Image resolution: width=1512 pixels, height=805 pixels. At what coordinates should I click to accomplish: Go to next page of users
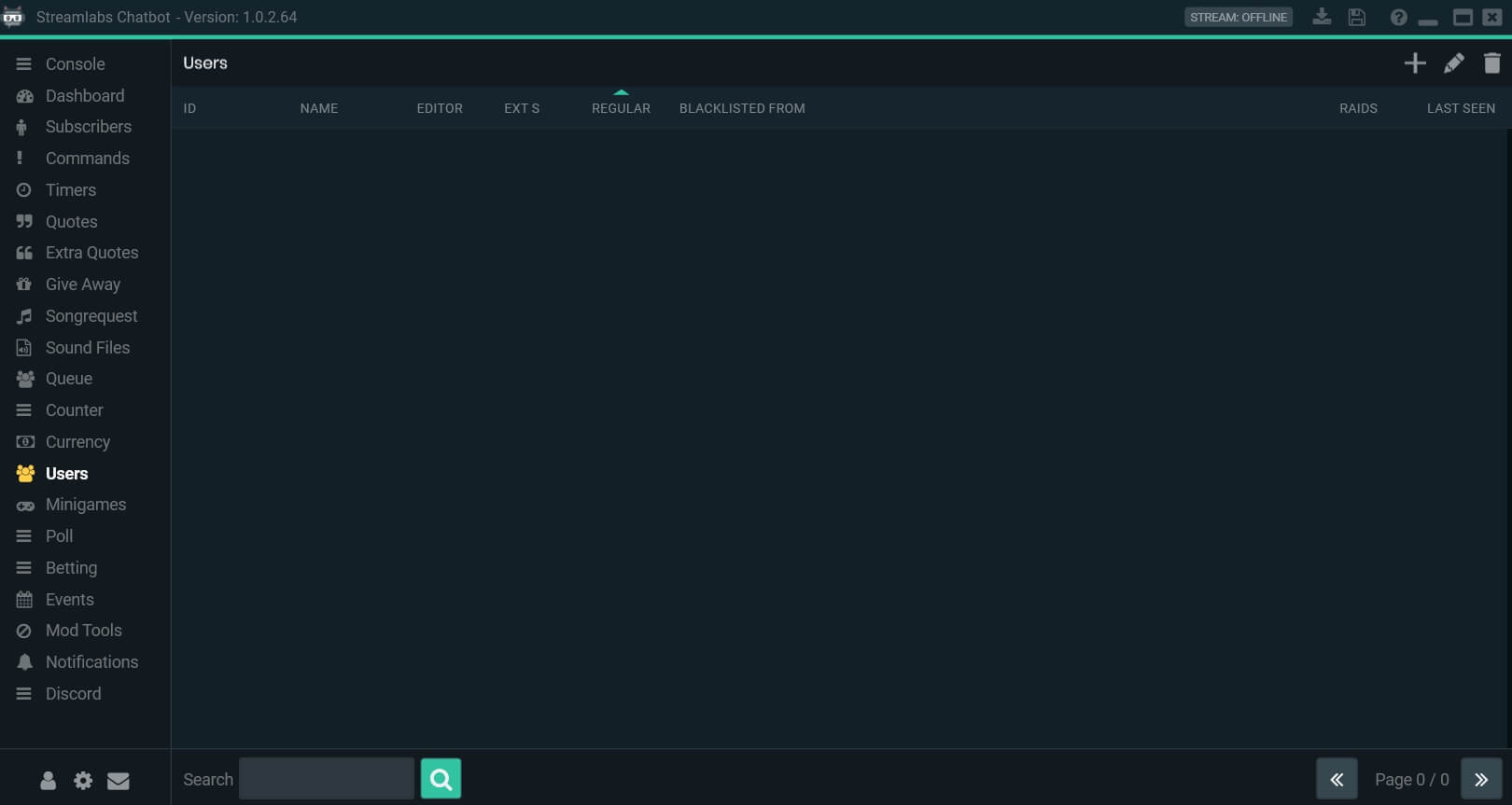point(1481,779)
